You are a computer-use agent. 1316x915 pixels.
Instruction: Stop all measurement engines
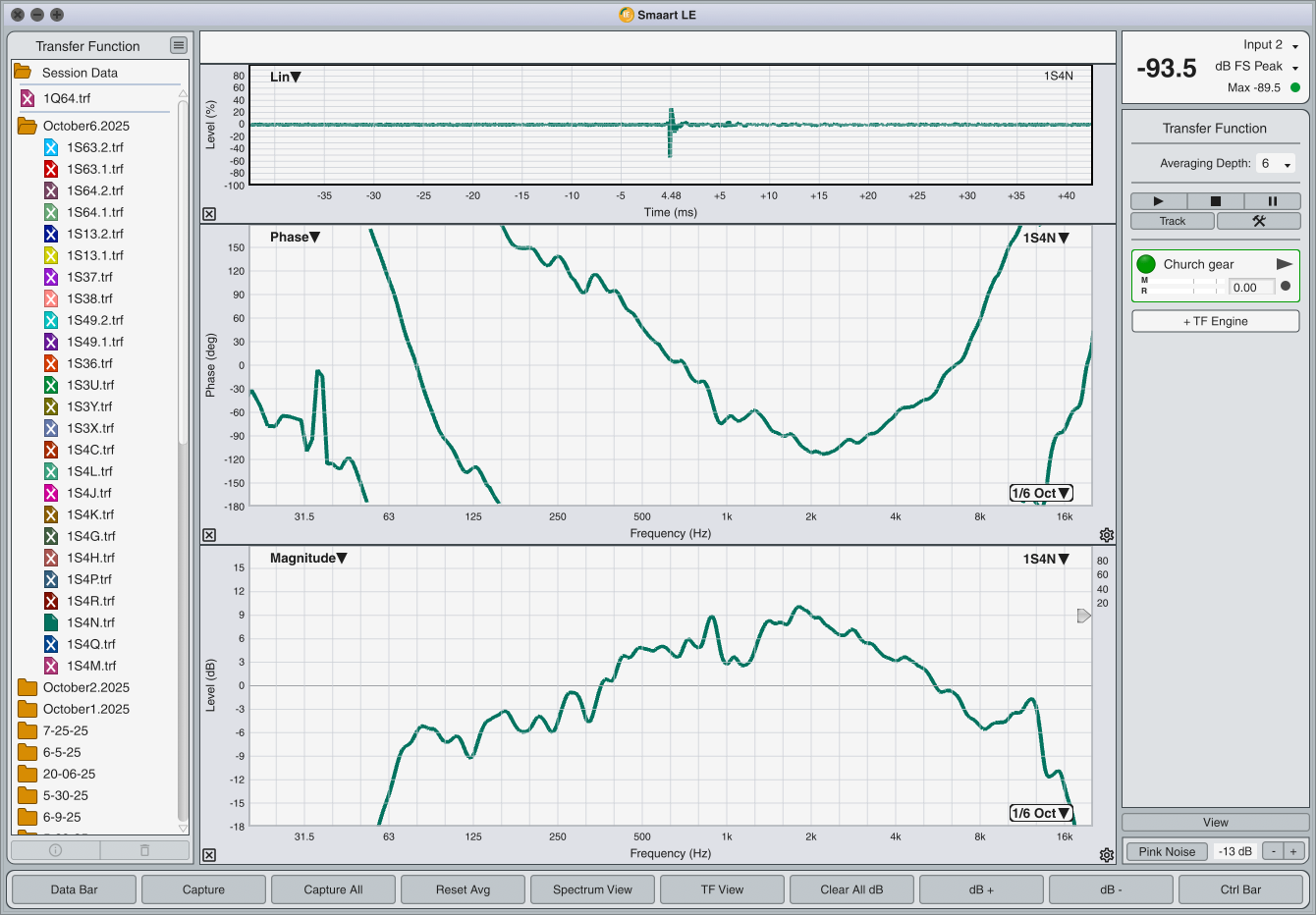click(x=1215, y=201)
